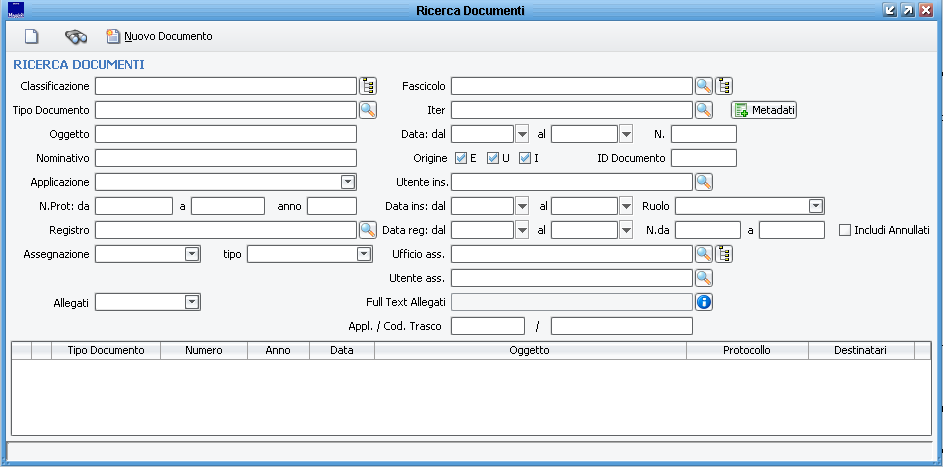Click the binoculars search icon
This screenshot has height=467, width=943.
point(76,37)
